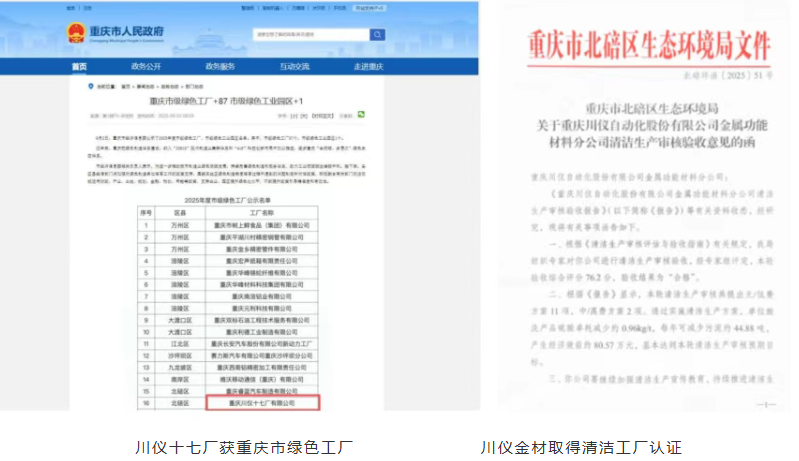Screen dimensions: 799x461
Task: Click the 重庆市人民政府 site title
Action: click(127, 31)
